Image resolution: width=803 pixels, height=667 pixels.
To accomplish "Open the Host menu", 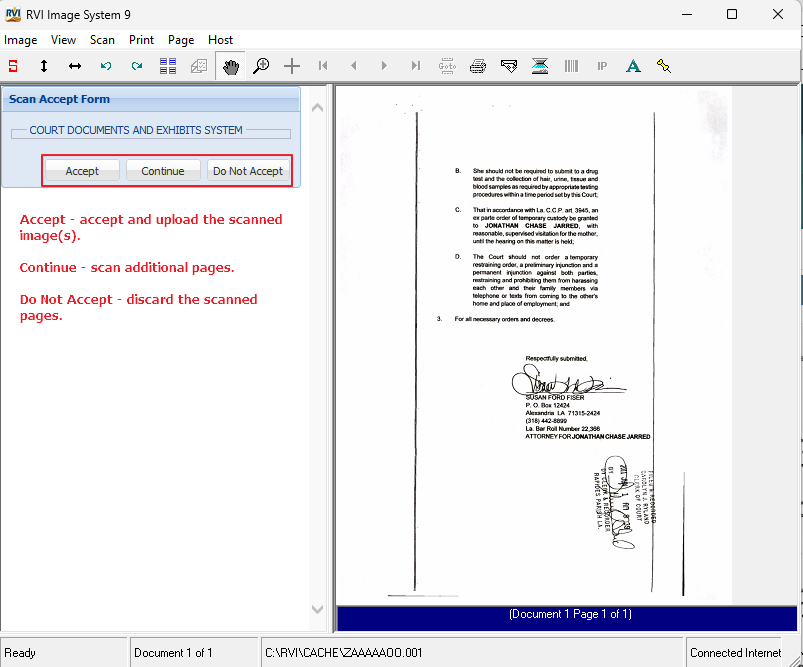I will (220, 40).
